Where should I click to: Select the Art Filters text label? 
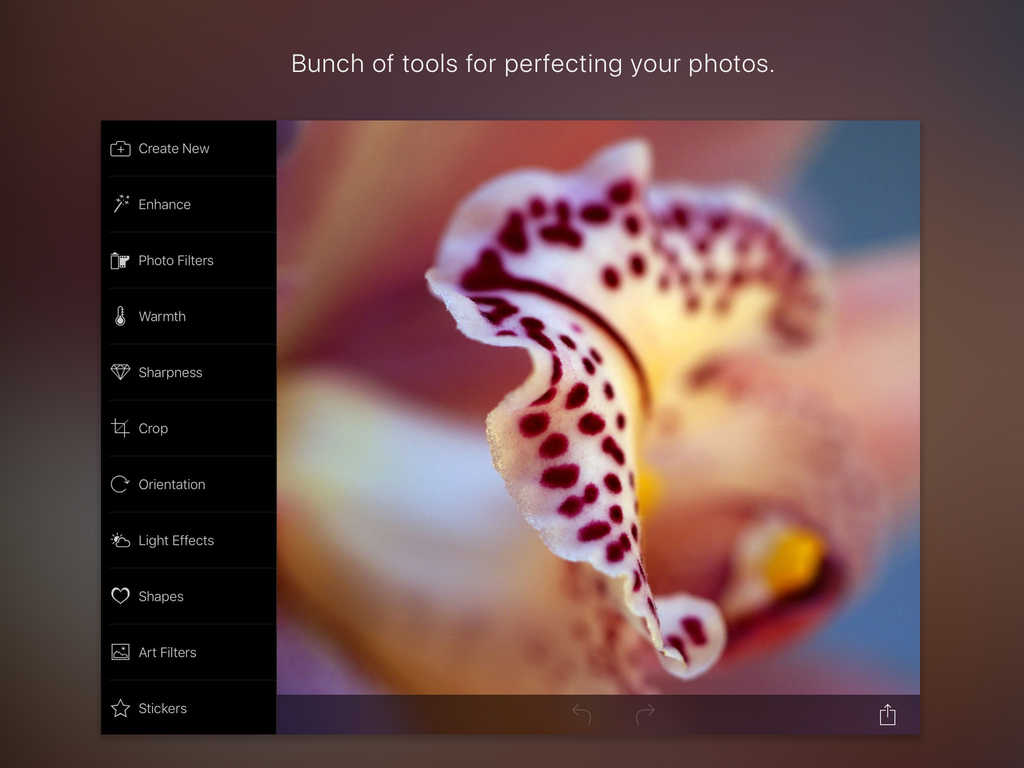coord(167,652)
